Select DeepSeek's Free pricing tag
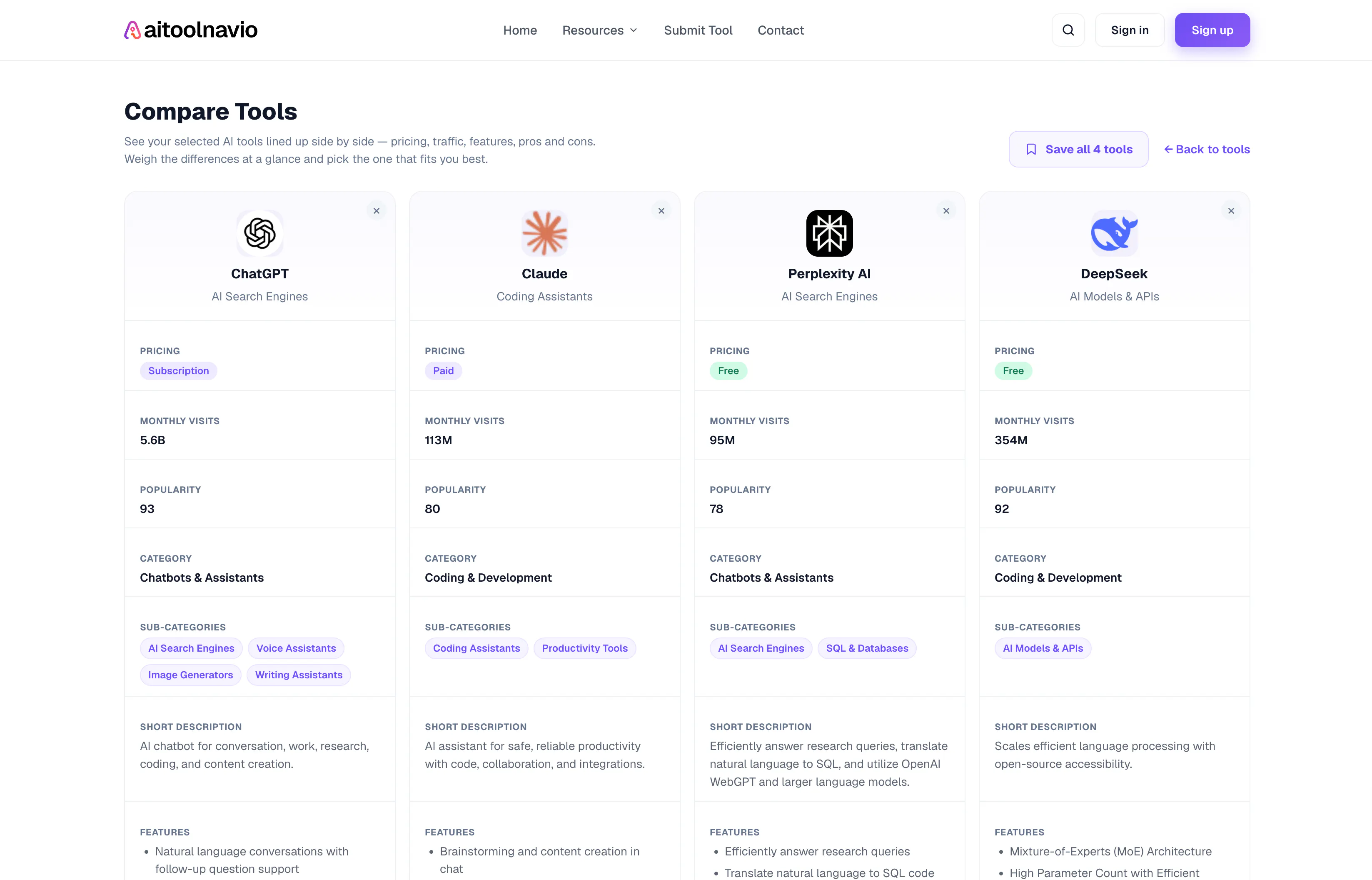Screen dimensions: 1372x880 tap(1013, 371)
